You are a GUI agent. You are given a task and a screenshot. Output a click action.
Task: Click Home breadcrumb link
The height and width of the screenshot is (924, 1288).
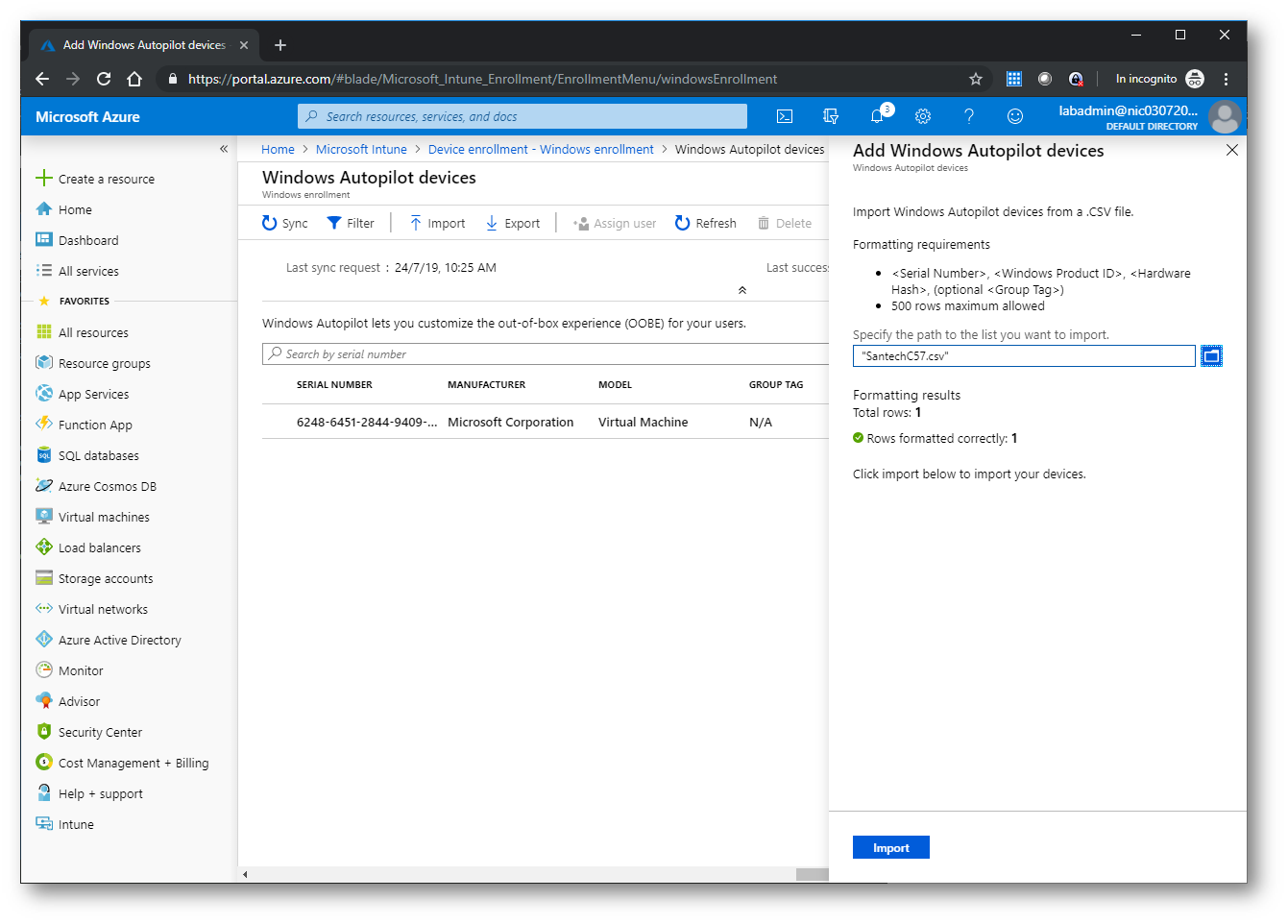(278, 149)
